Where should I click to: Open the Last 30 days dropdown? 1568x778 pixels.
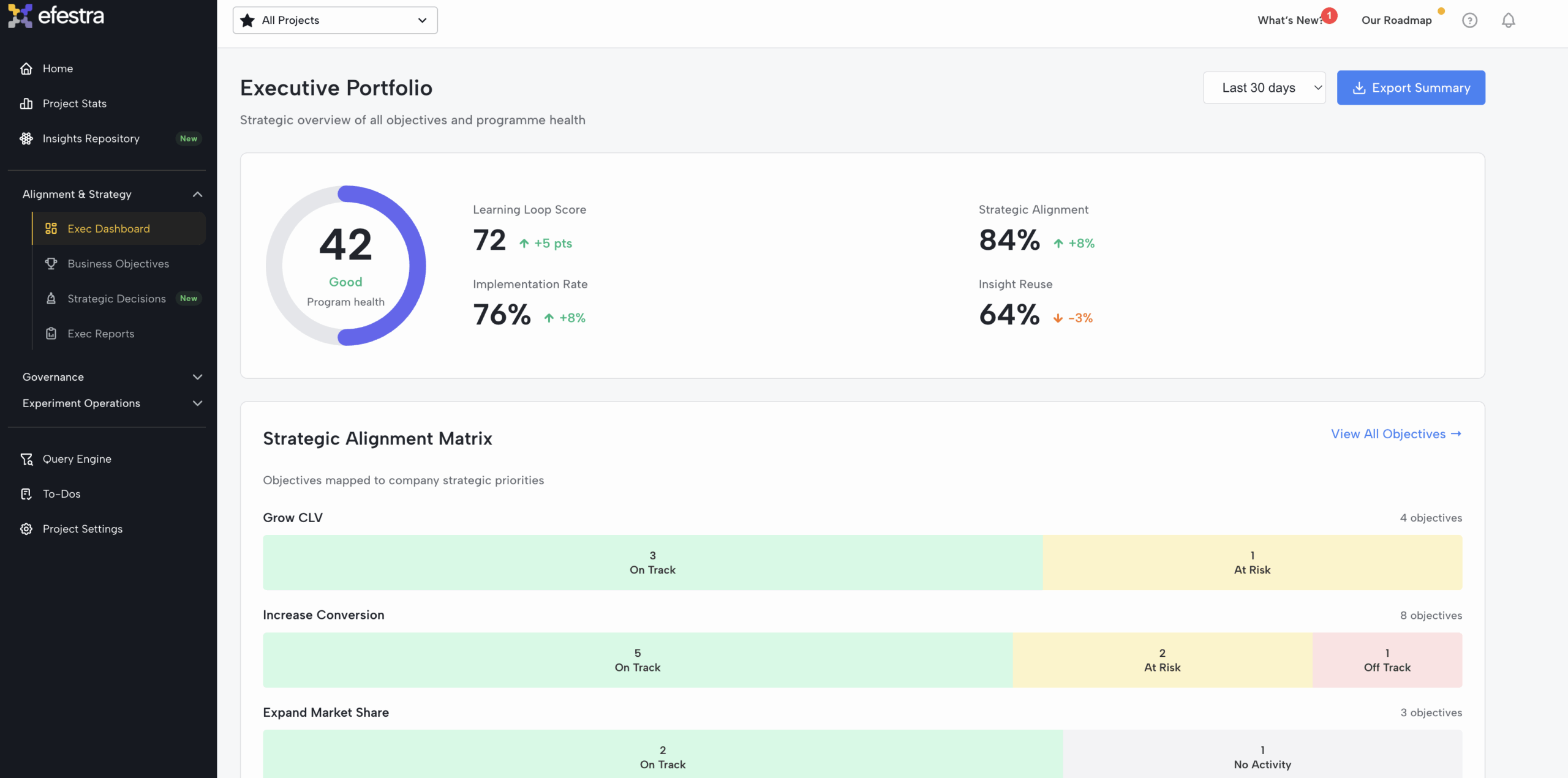1264,88
